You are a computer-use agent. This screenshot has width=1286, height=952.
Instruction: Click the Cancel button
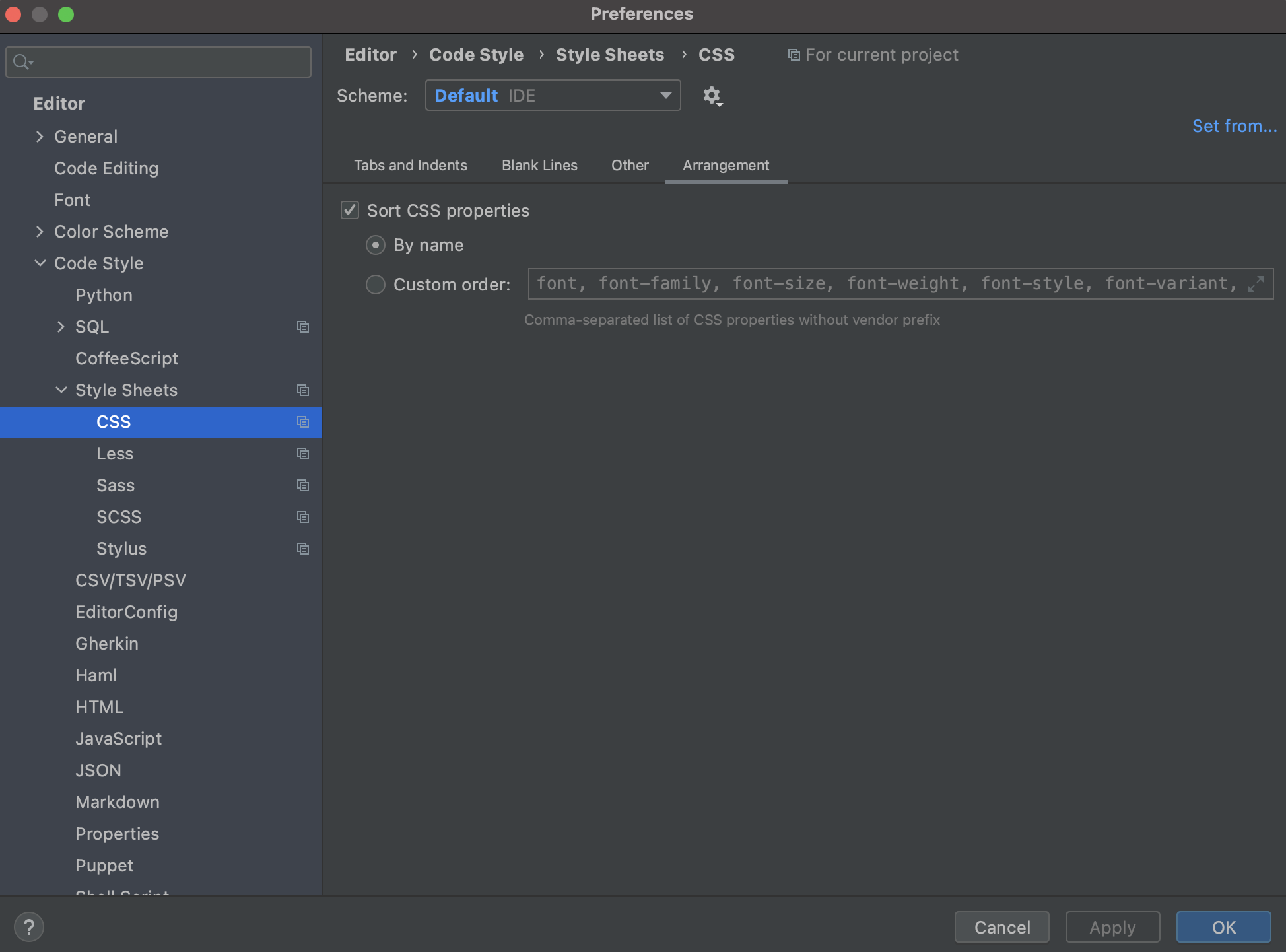pyautogui.click(x=1002, y=928)
